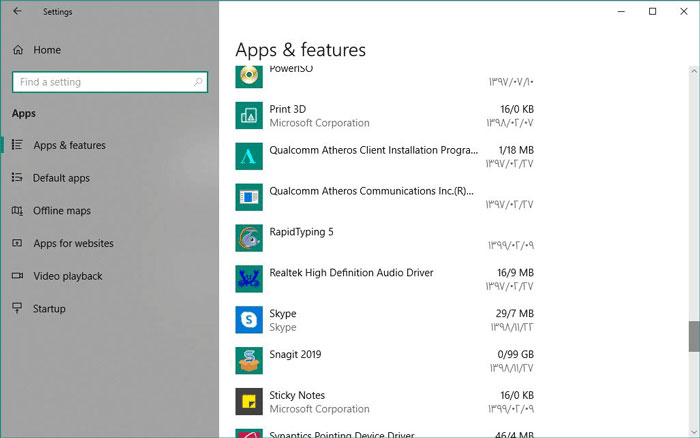Click the Skype app icon
Image resolution: width=700 pixels, height=438 pixels.
pyautogui.click(x=249, y=320)
